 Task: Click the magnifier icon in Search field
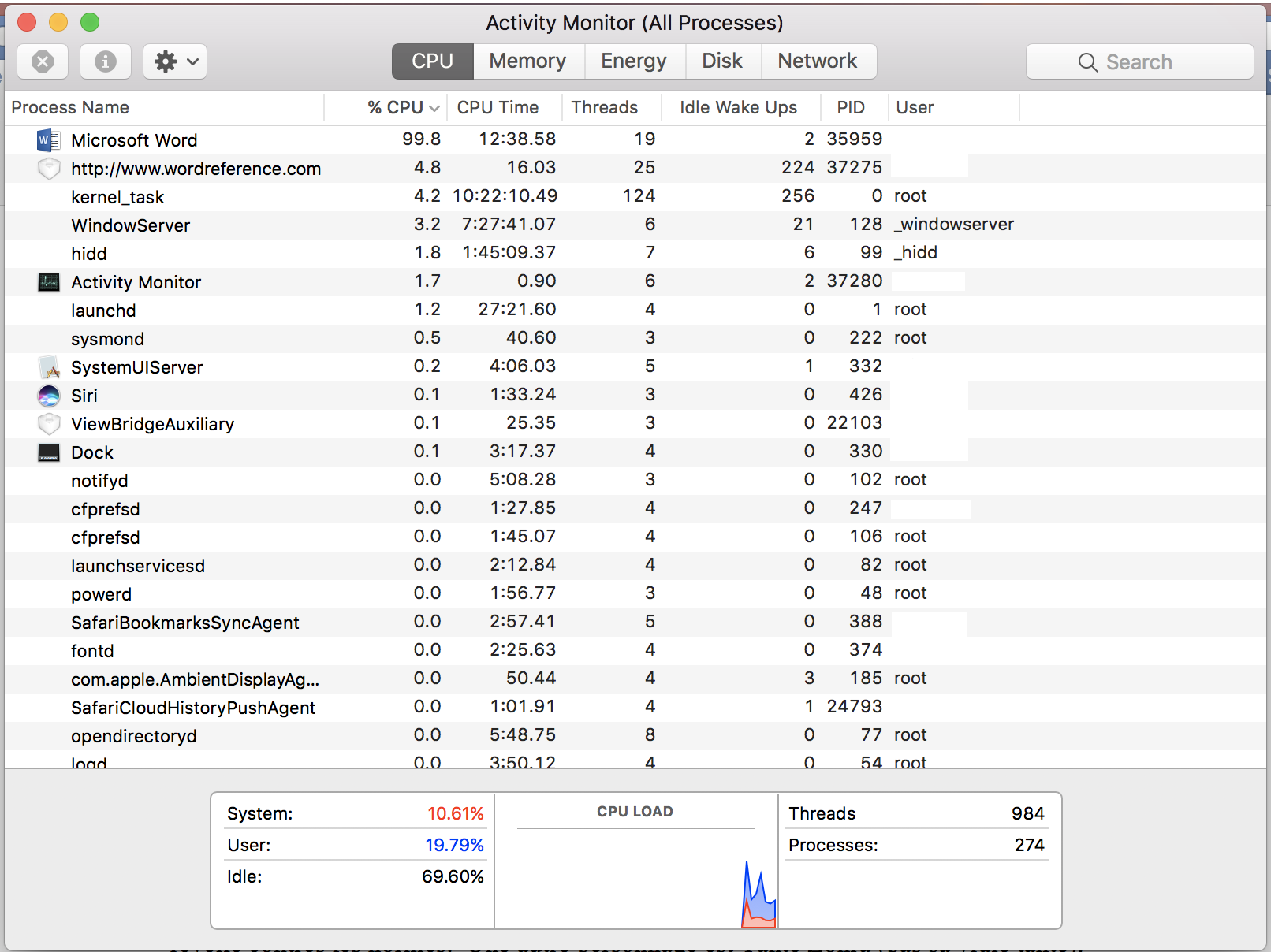click(1088, 62)
